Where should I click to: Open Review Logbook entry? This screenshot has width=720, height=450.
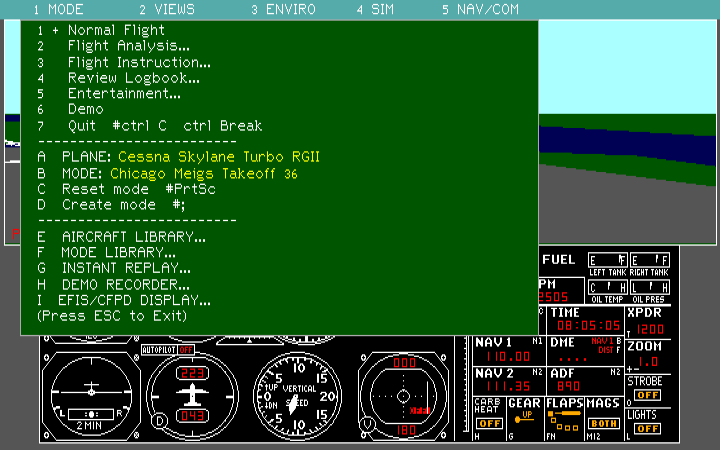click(x=118, y=78)
